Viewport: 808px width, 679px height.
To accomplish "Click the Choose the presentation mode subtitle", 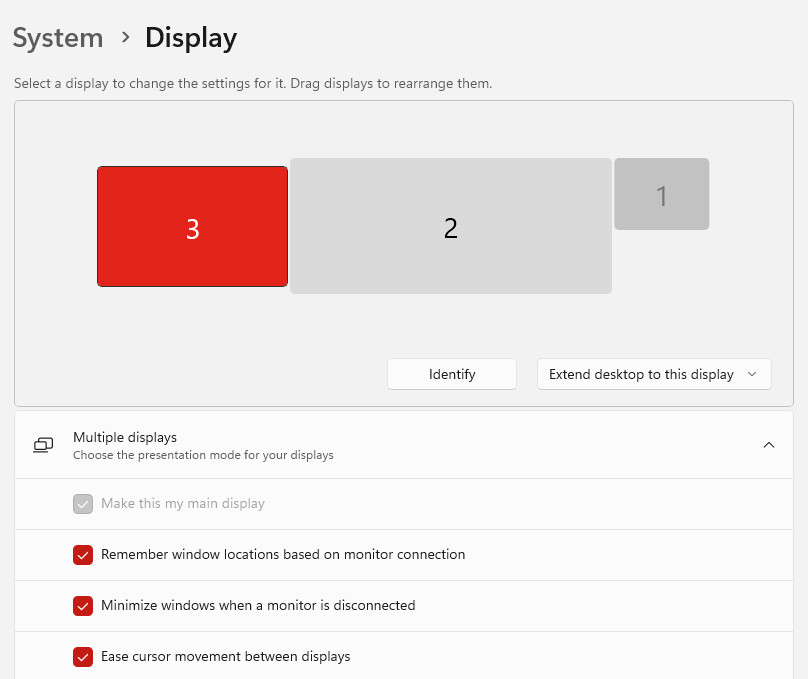I will point(203,455).
